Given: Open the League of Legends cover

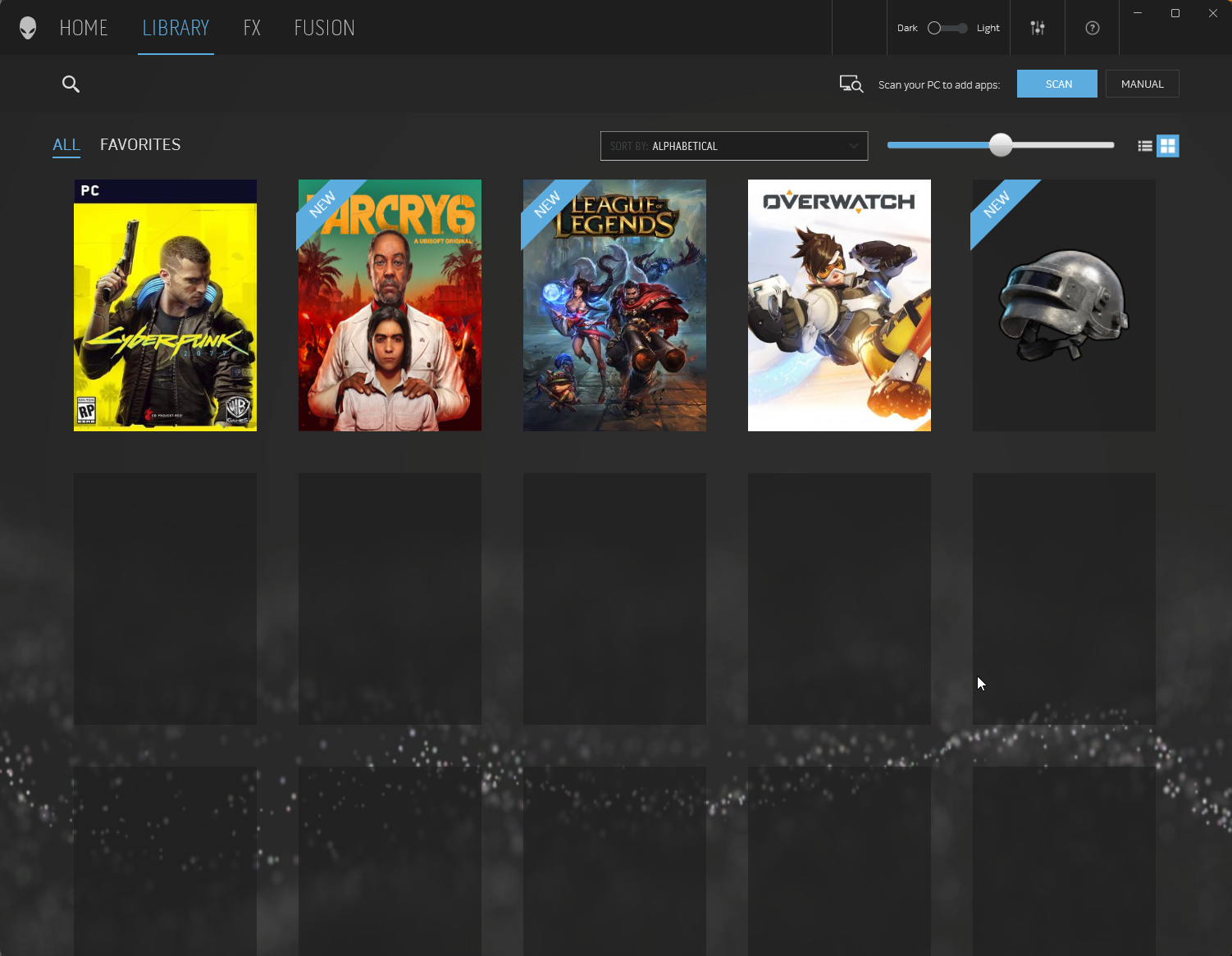Looking at the screenshot, I should coord(614,305).
